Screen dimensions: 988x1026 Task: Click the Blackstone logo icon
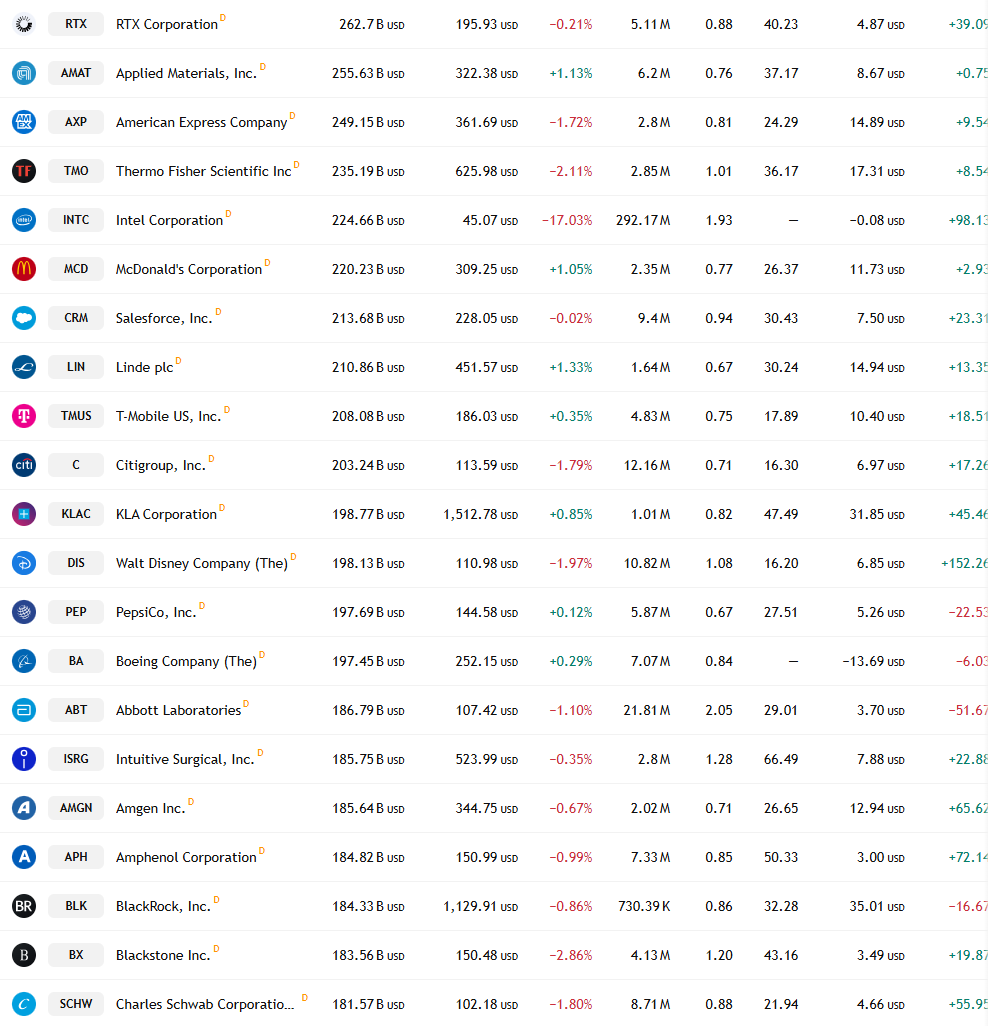(x=24, y=955)
